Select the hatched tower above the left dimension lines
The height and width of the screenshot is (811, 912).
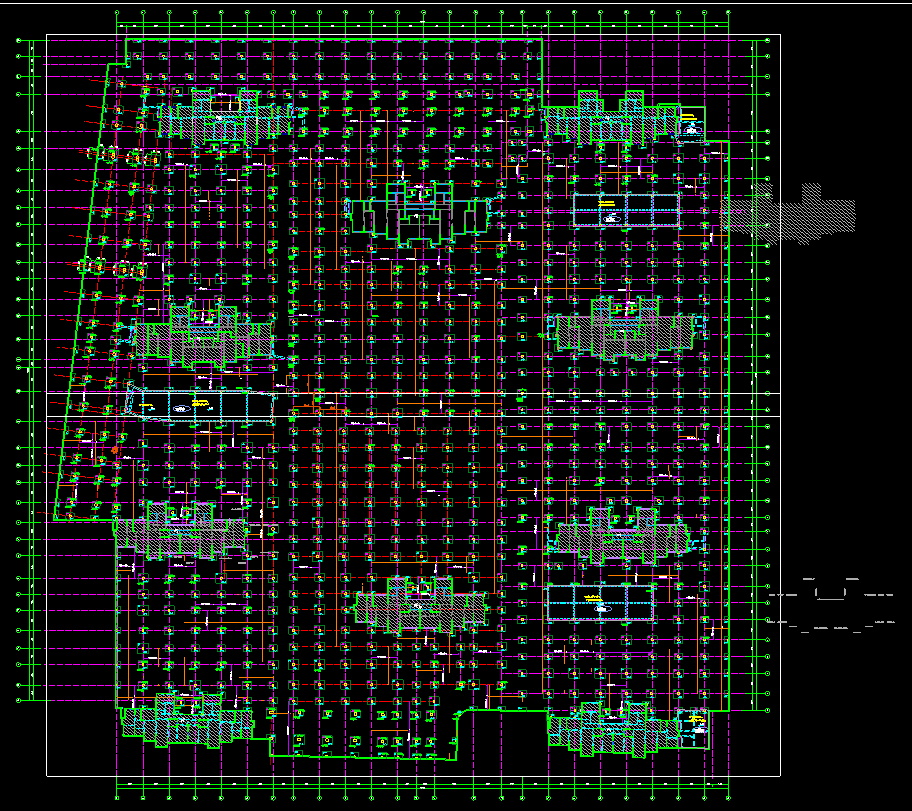tap(181, 531)
